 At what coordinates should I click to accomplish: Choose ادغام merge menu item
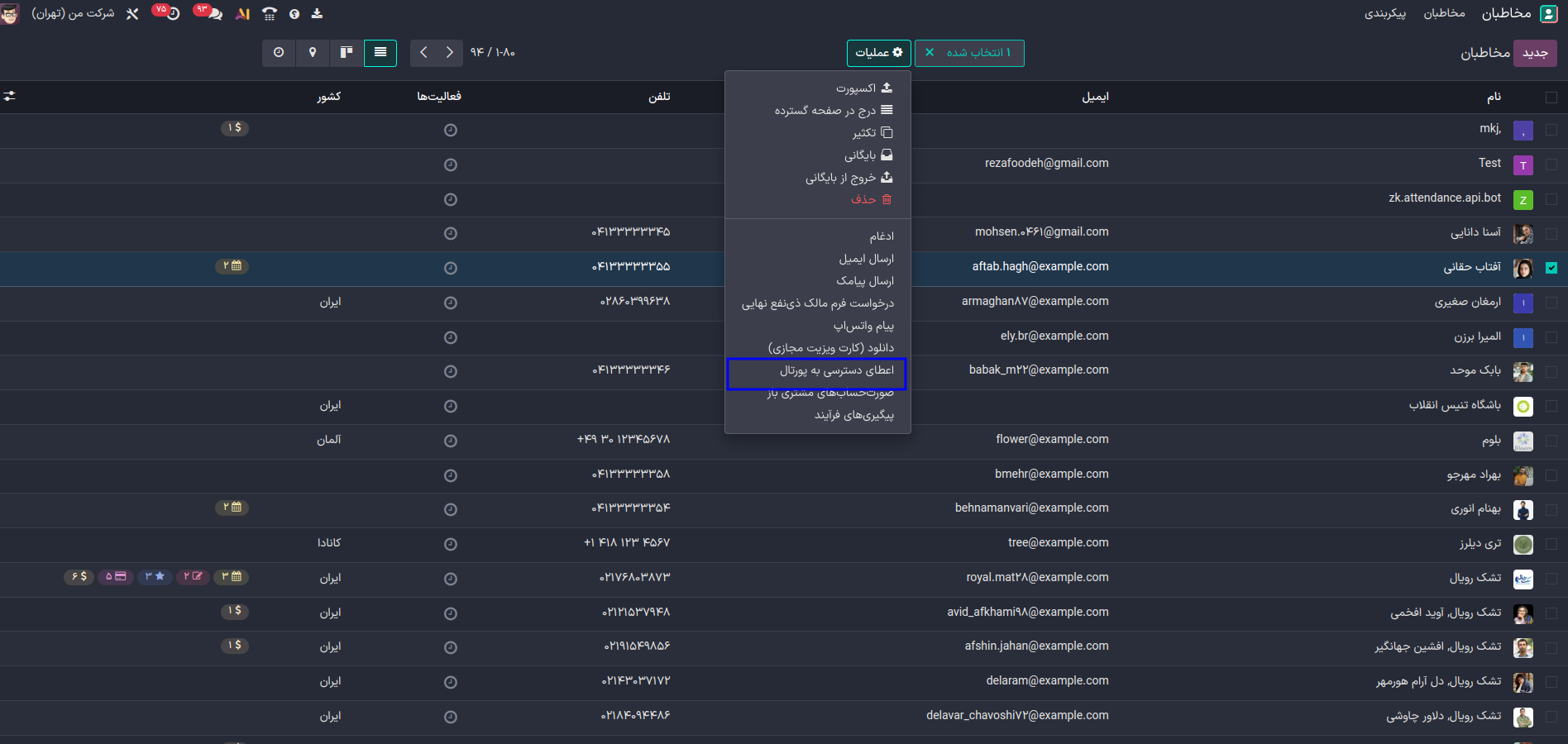(x=818, y=236)
